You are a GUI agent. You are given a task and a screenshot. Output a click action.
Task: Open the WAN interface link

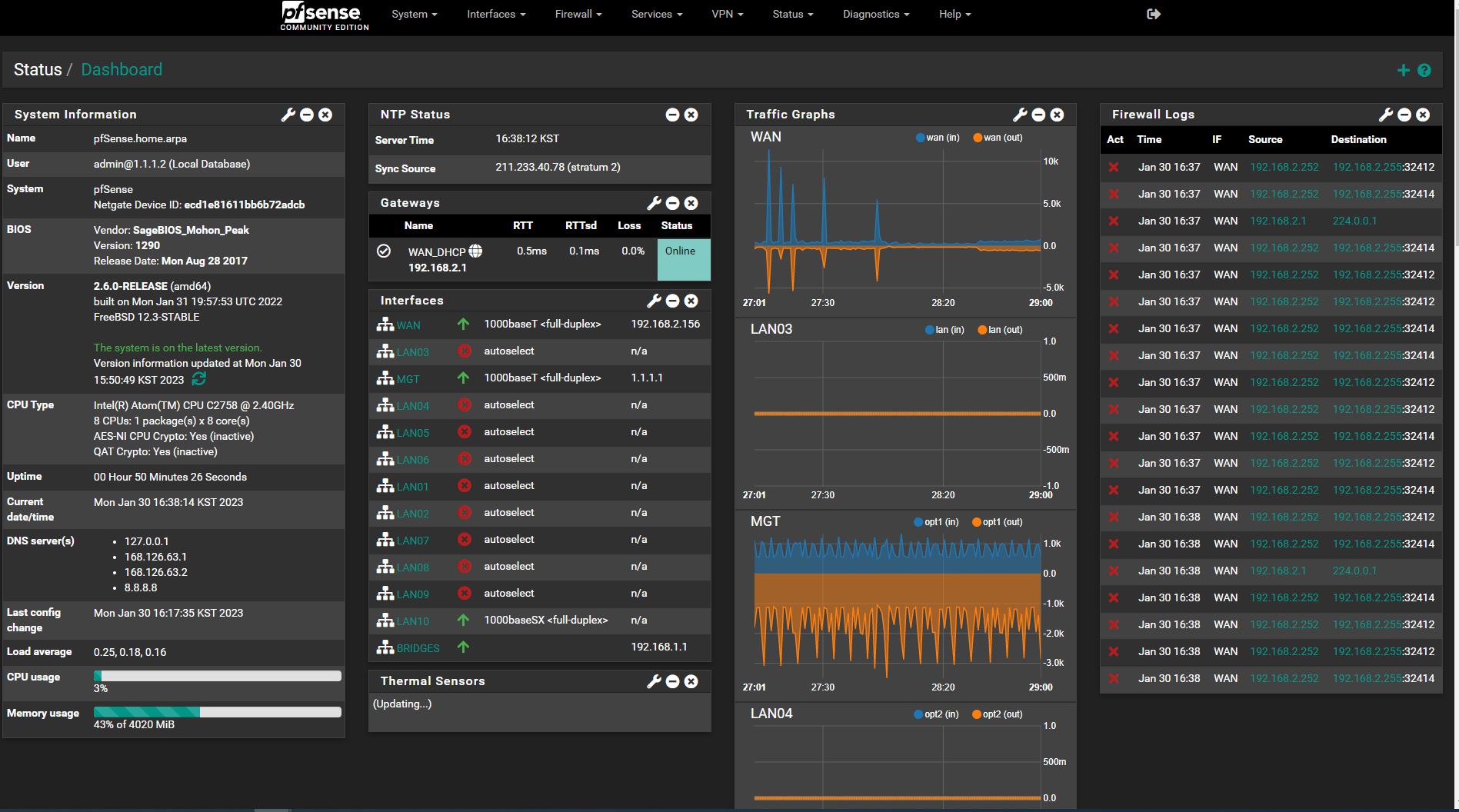click(408, 325)
